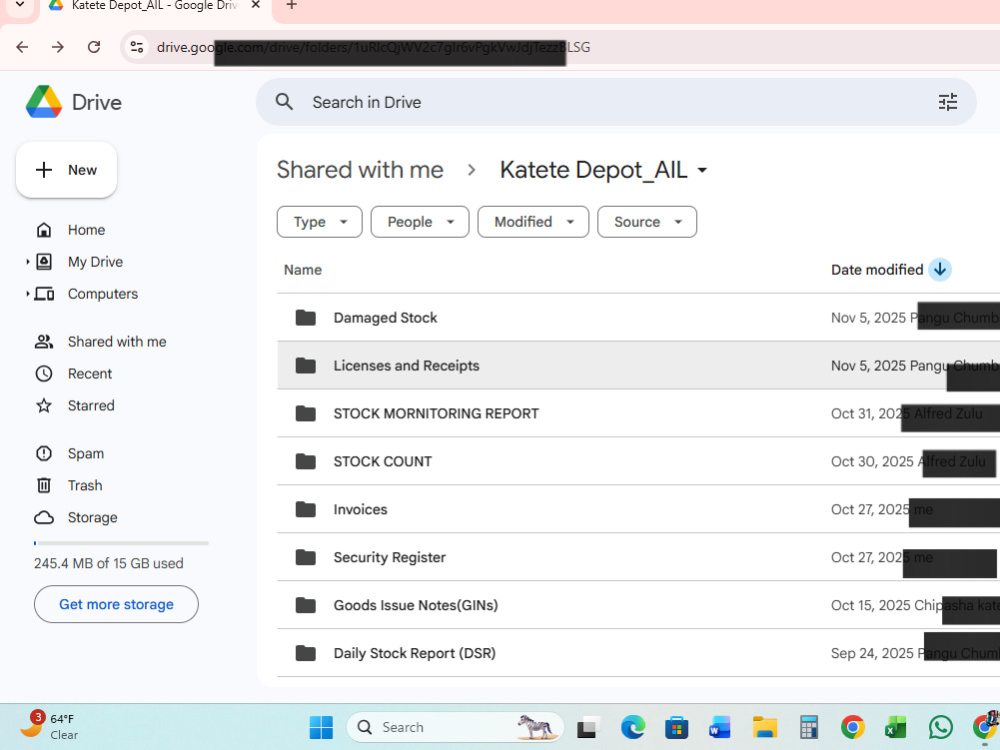Click Date modified column header
Image resolution: width=1000 pixels, height=750 pixels.
pos(877,270)
